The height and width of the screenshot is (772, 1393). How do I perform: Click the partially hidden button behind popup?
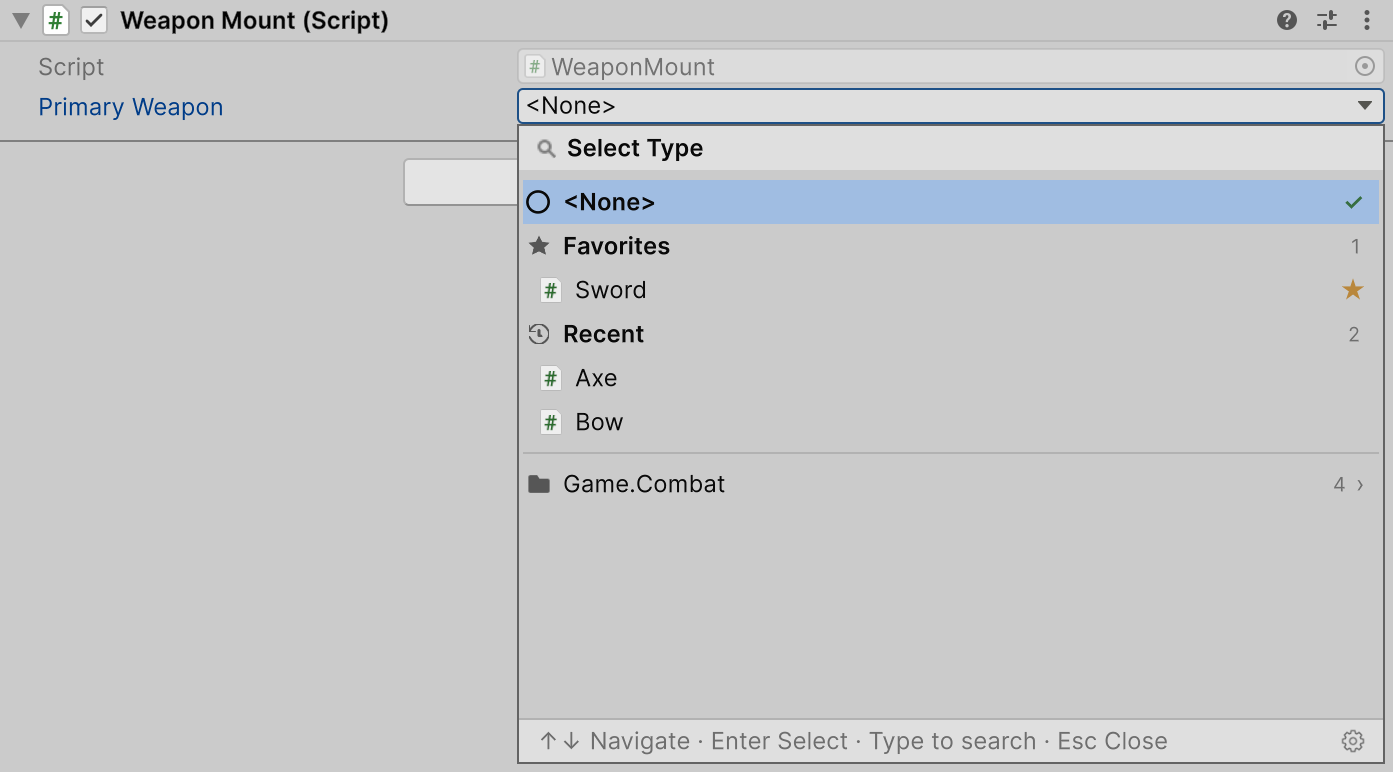pos(461,182)
